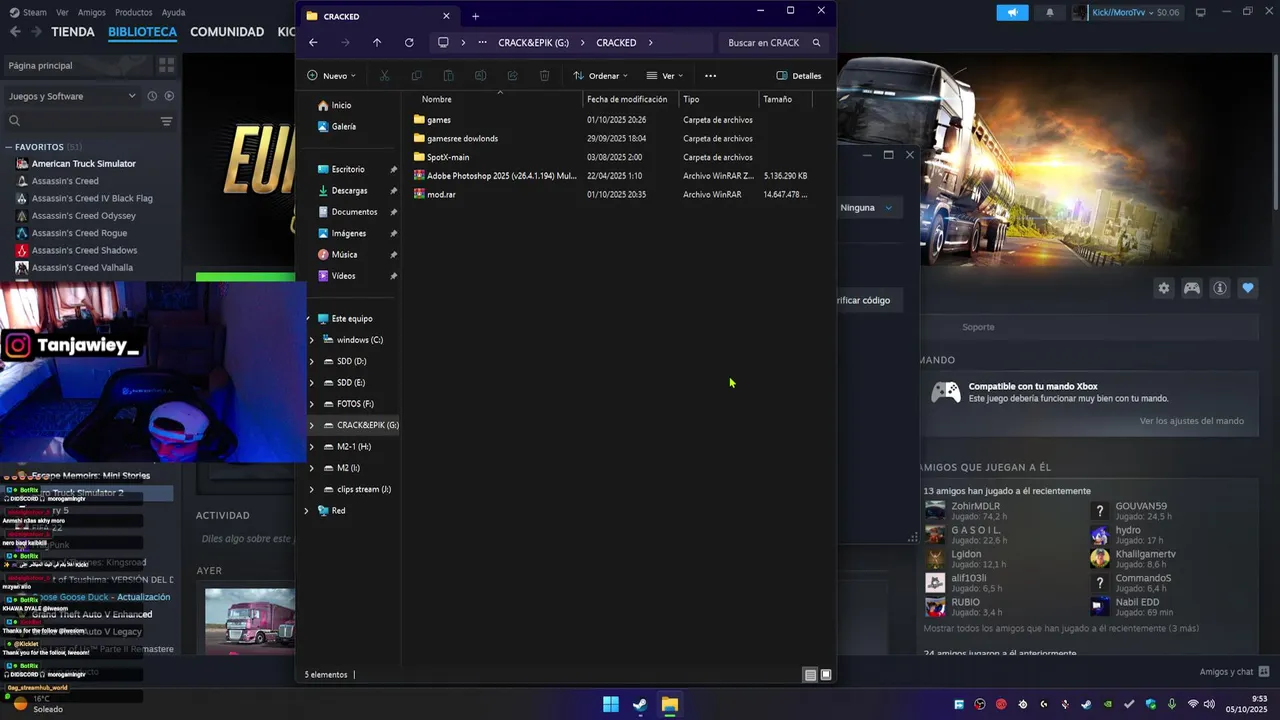Open Inicio in Explorer sidebar

coord(334,105)
